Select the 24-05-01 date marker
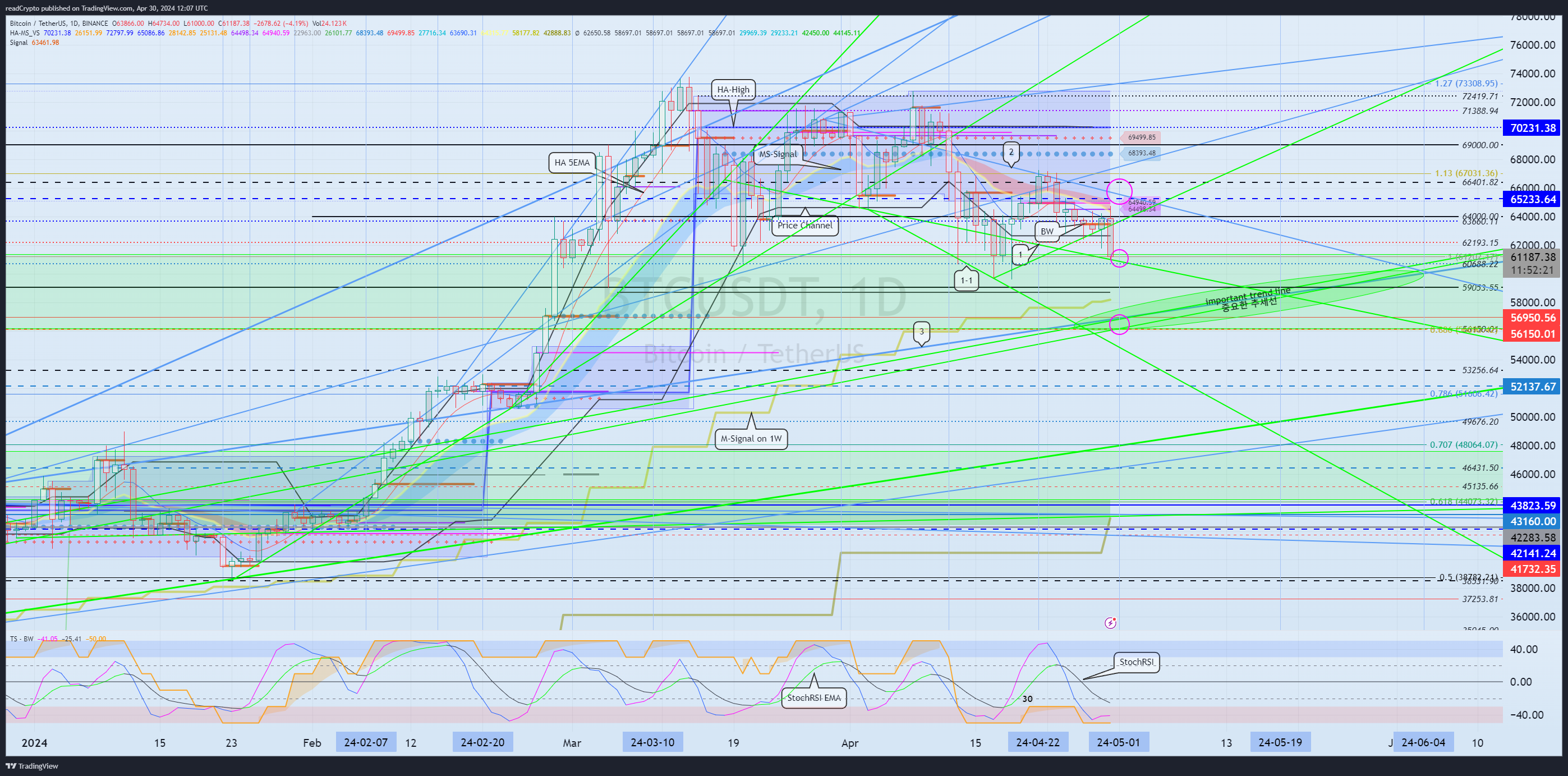The height and width of the screenshot is (776, 1568). coord(1118,742)
